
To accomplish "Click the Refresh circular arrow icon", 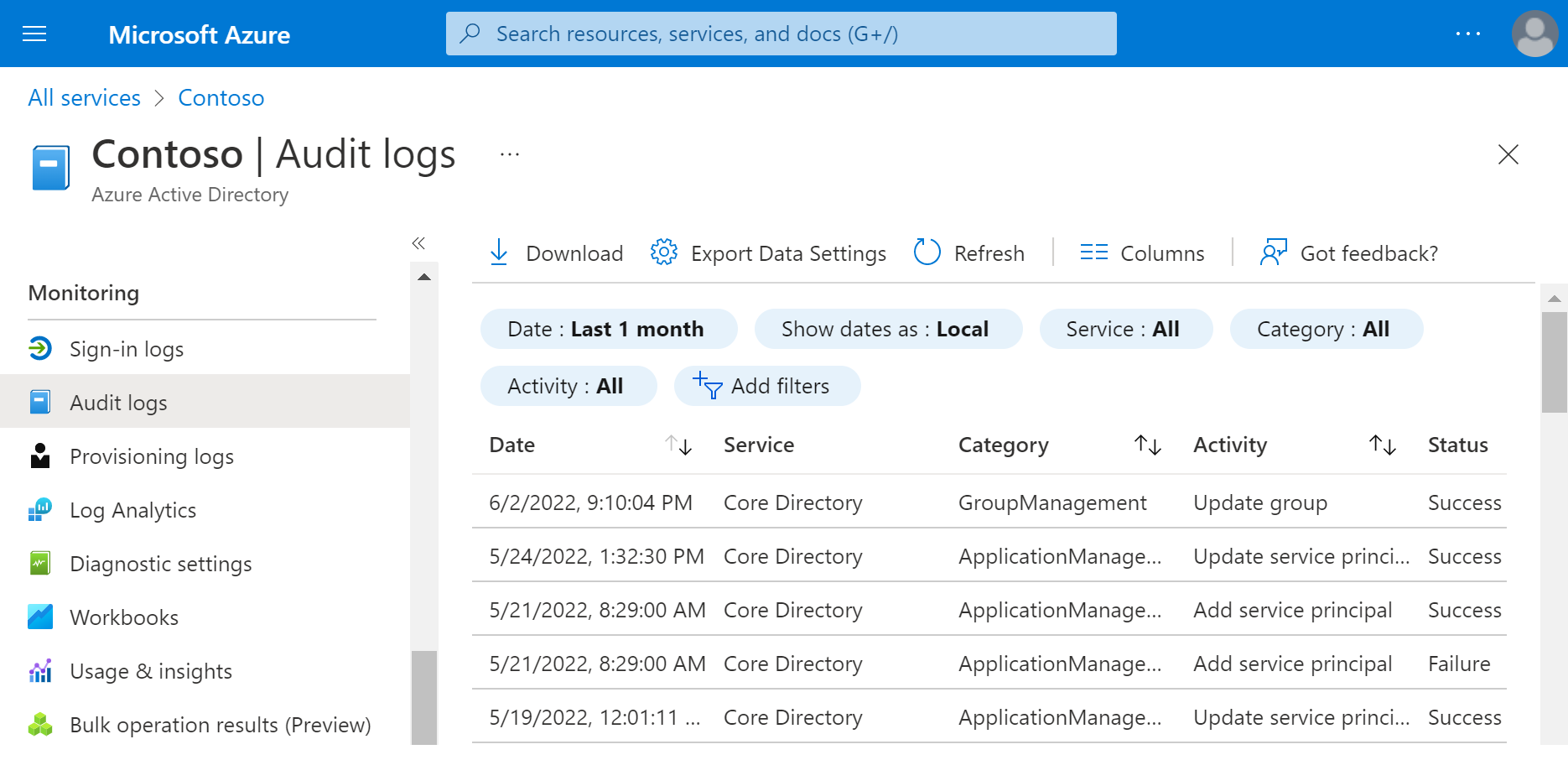I will pos(927,252).
